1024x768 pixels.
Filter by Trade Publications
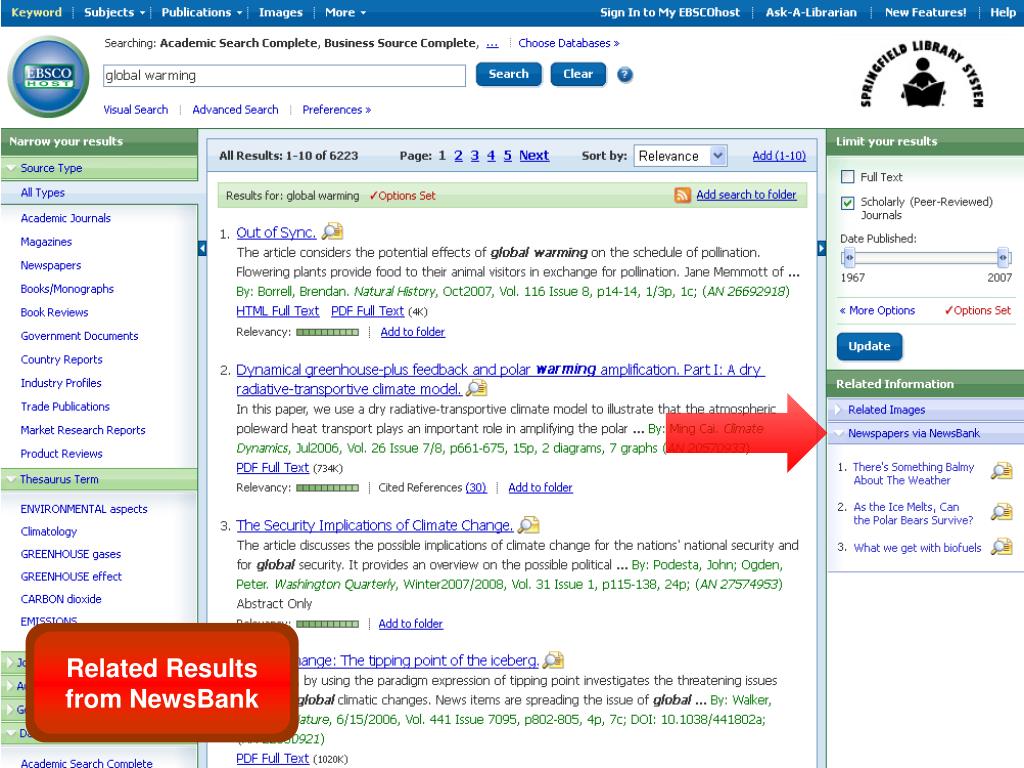[x=65, y=406]
